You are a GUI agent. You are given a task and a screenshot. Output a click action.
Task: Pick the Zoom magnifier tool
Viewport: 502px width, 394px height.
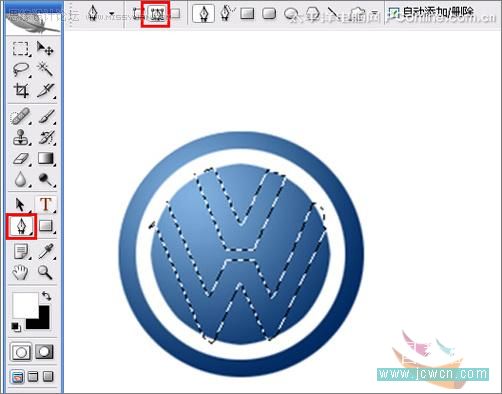45,273
